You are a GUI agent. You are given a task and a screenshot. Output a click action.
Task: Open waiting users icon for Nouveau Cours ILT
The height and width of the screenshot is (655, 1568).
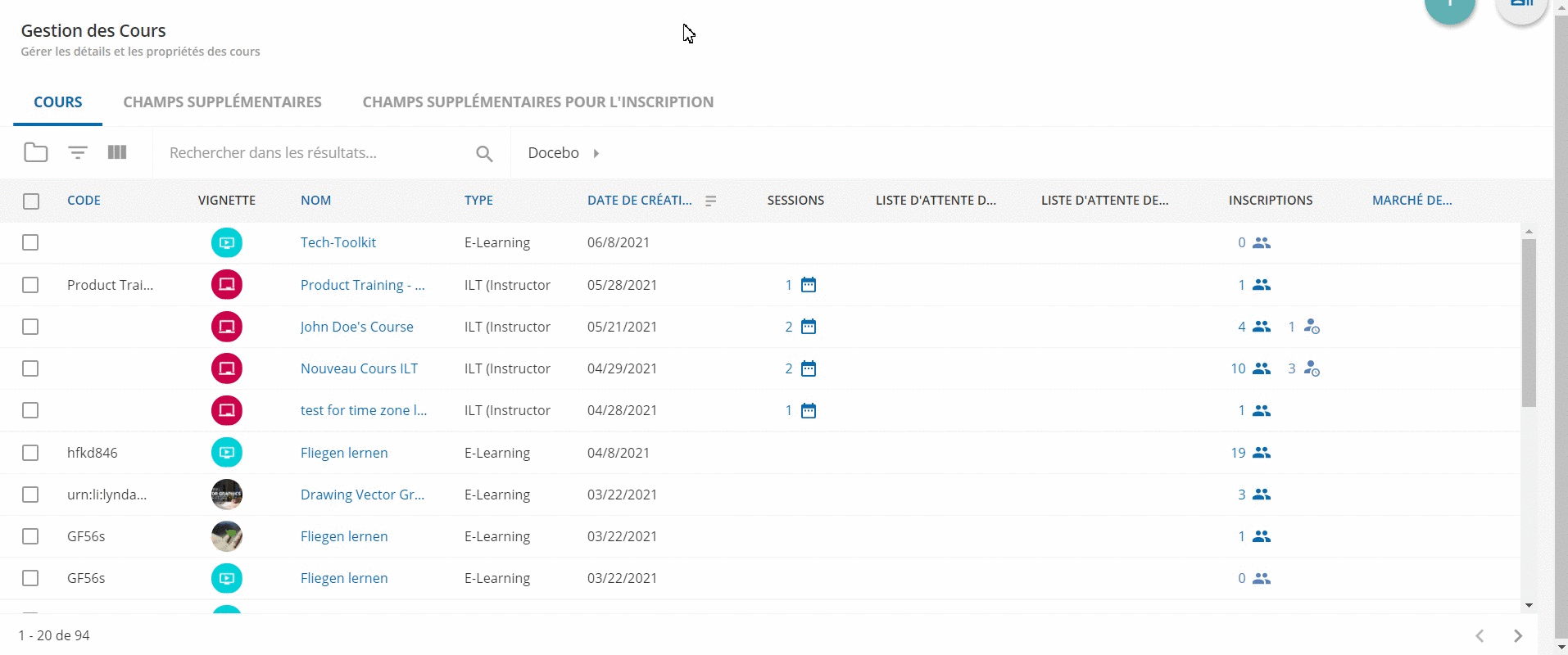coord(1312,369)
